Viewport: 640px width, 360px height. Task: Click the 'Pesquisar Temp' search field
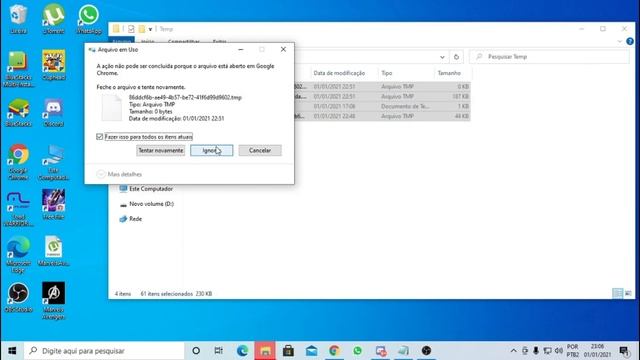pos(549,57)
